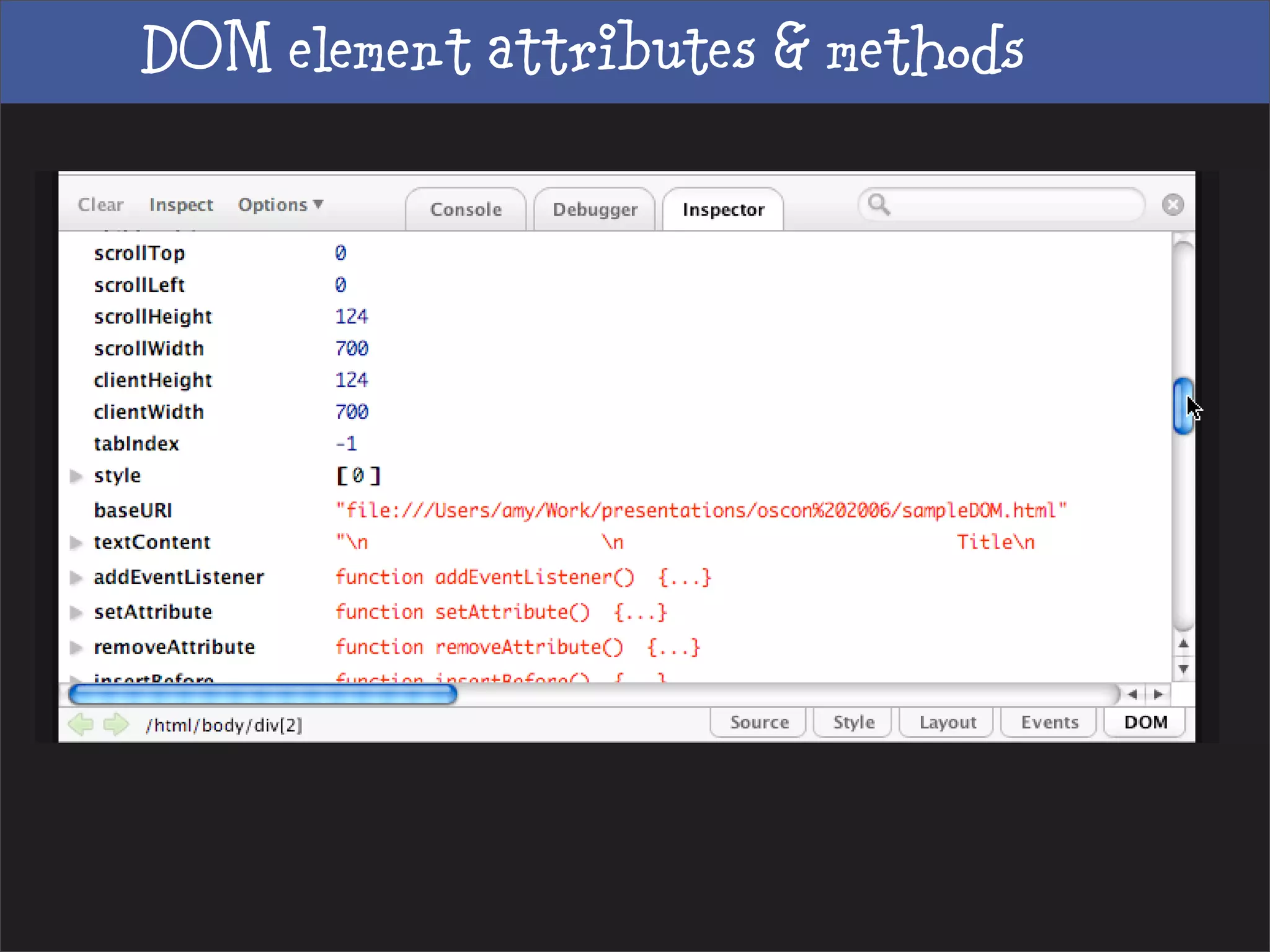Select the Inspector tab

coord(723,209)
